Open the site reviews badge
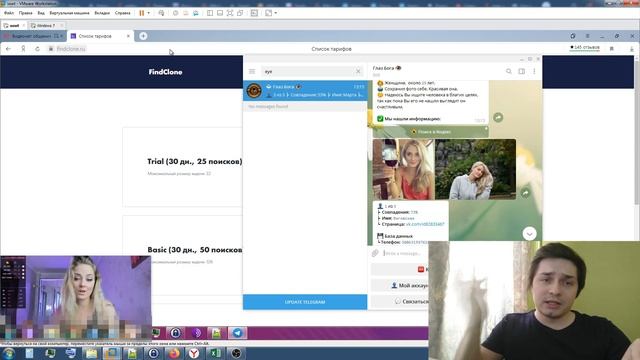Image resolution: width=640 pixels, height=360 pixels. pyautogui.click(x=584, y=48)
